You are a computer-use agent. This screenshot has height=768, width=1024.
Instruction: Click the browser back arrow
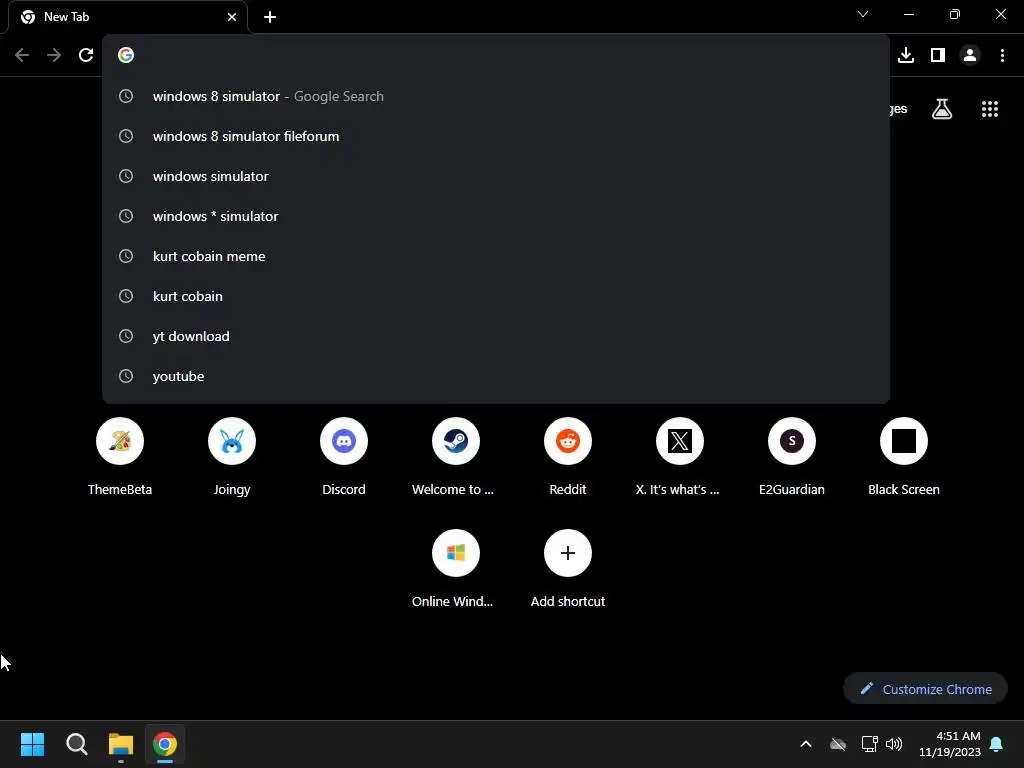coord(22,55)
